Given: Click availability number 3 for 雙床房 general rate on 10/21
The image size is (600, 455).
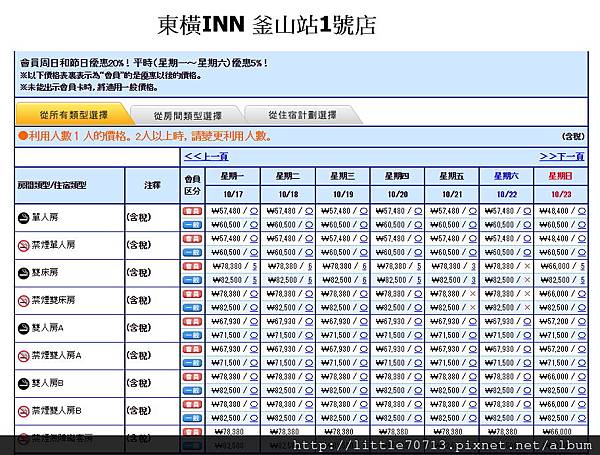Looking at the screenshot, I should tap(473, 280).
